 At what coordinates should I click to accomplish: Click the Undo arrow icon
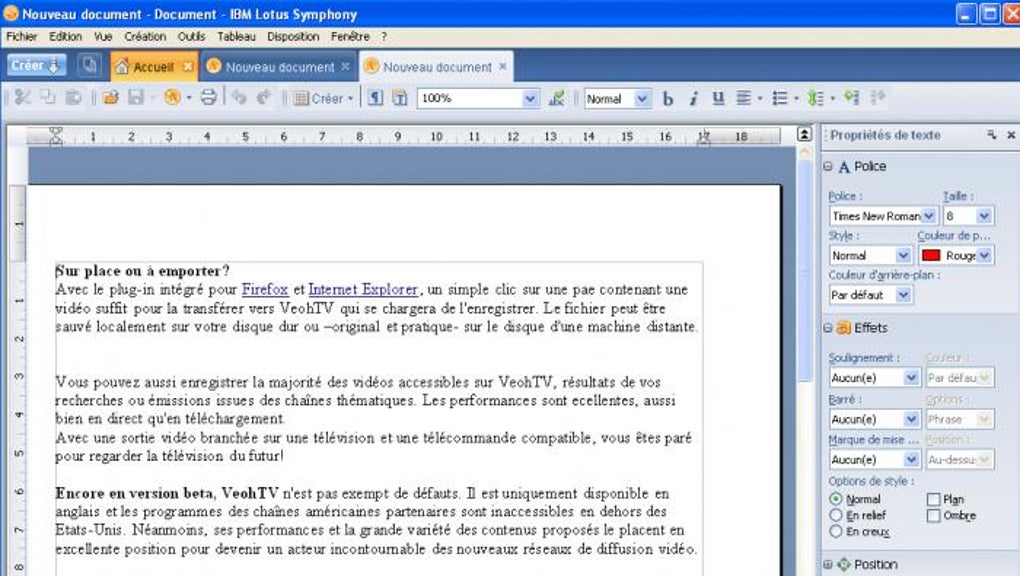pyautogui.click(x=239, y=98)
